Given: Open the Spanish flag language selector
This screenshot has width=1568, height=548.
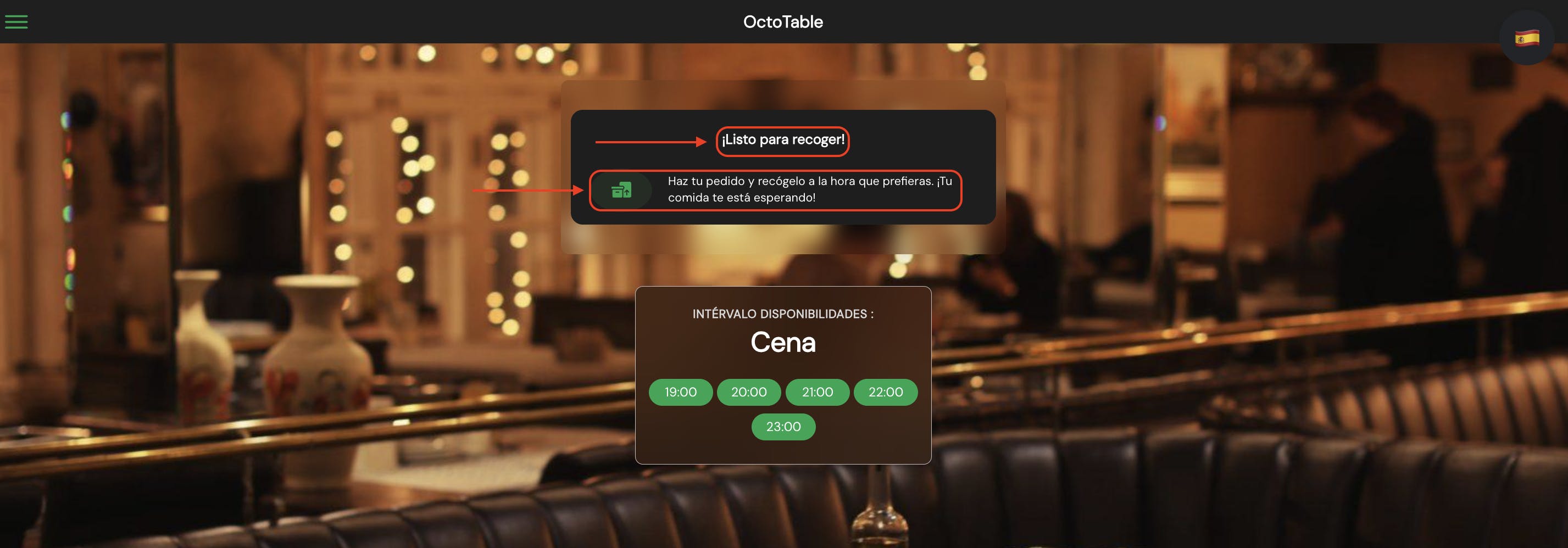Looking at the screenshot, I should pyautogui.click(x=1527, y=38).
